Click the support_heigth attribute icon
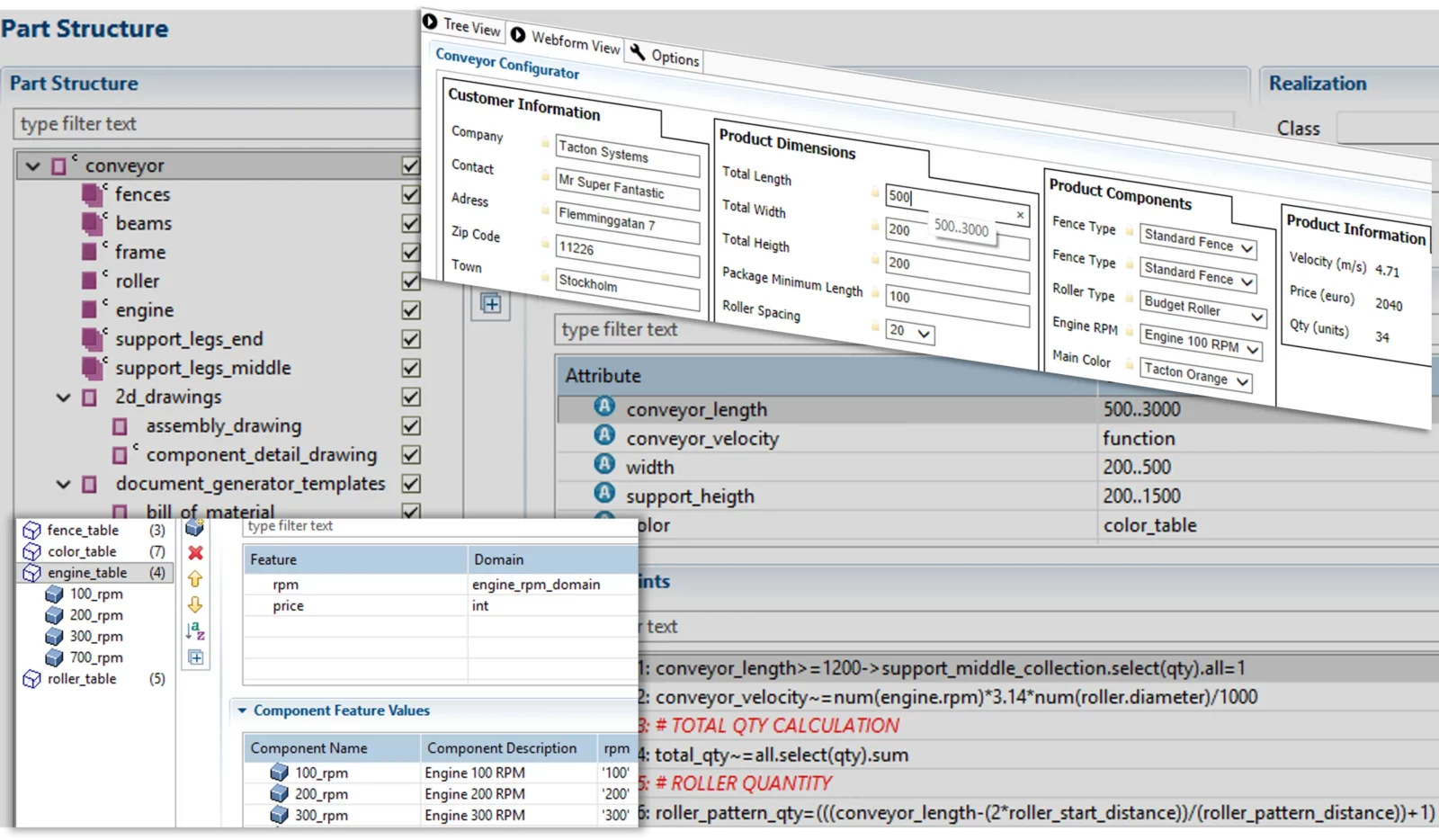Screen dimensions: 1439x840 click(x=604, y=493)
